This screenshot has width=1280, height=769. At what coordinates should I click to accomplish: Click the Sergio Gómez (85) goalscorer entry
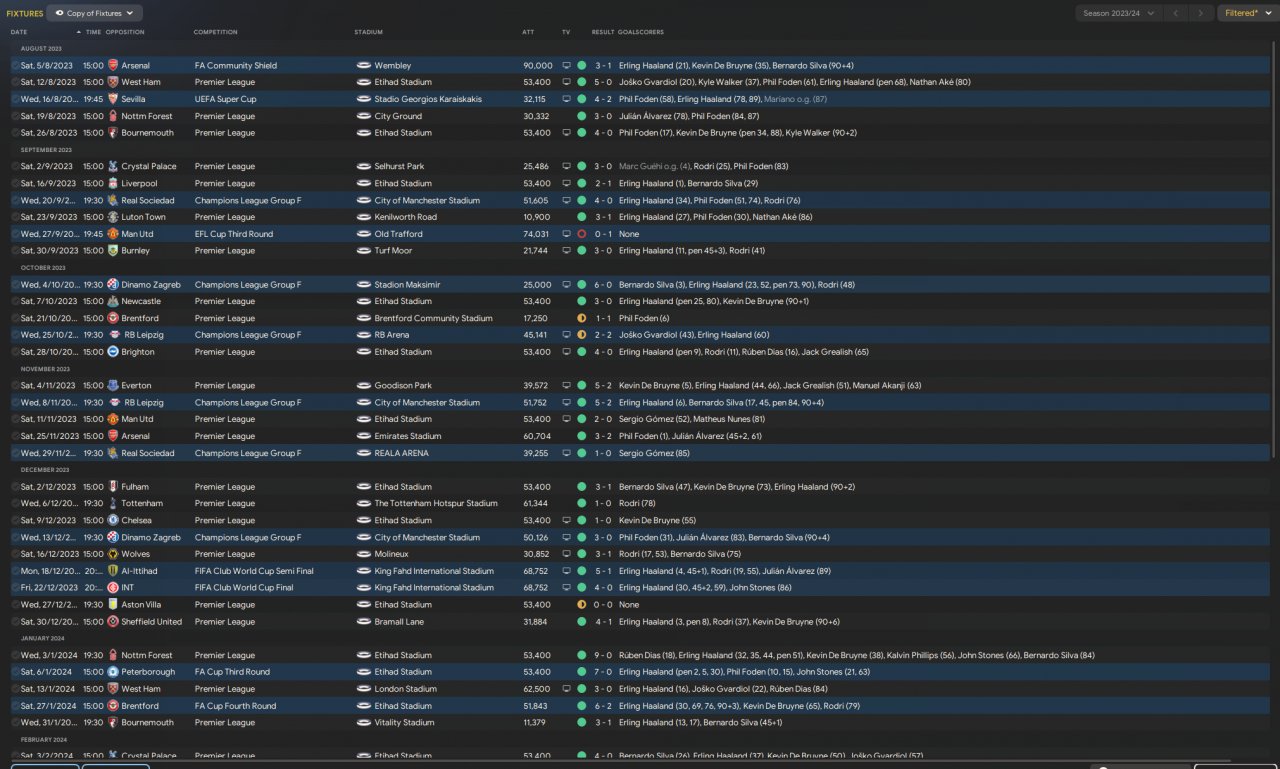click(x=654, y=453)
